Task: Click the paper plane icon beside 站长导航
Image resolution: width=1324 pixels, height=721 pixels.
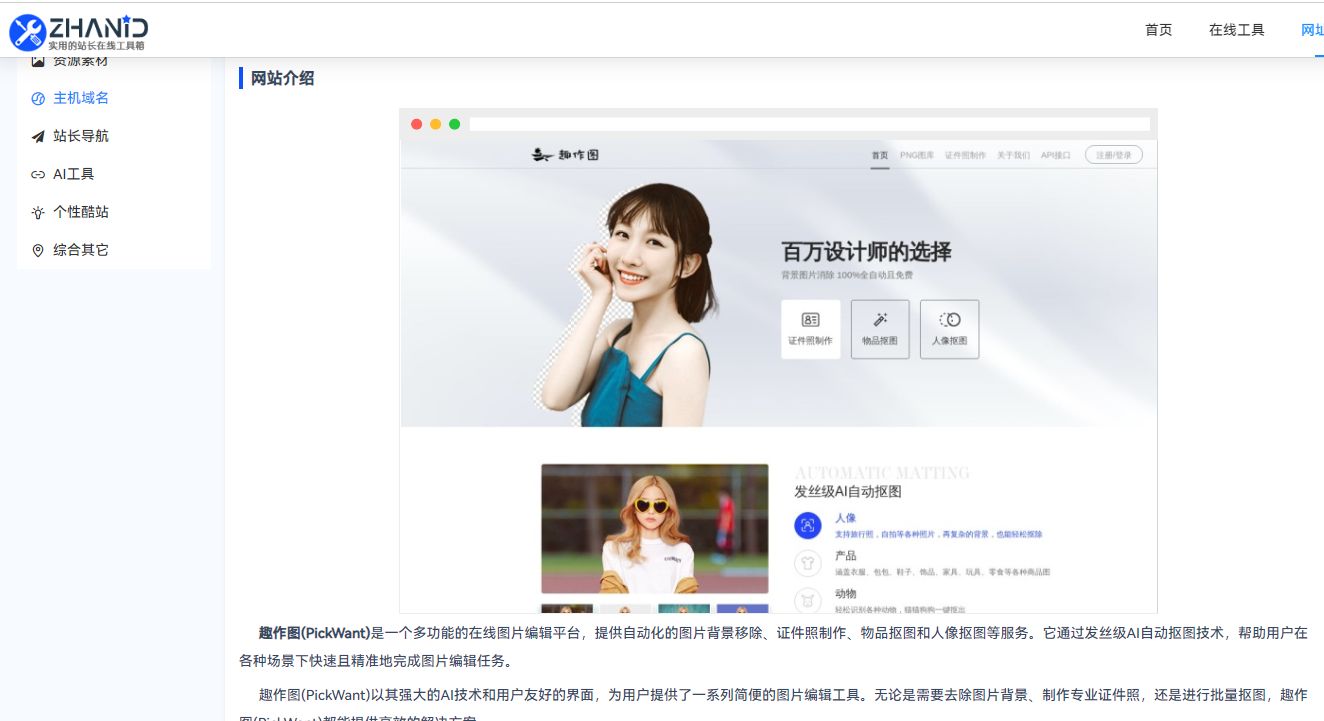Action: (x=38, y=136)
